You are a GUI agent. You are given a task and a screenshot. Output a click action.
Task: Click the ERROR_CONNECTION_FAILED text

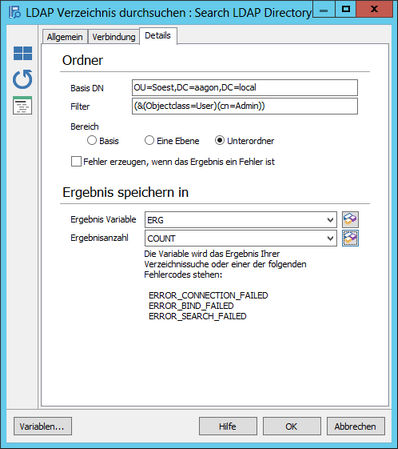(208, 296)
